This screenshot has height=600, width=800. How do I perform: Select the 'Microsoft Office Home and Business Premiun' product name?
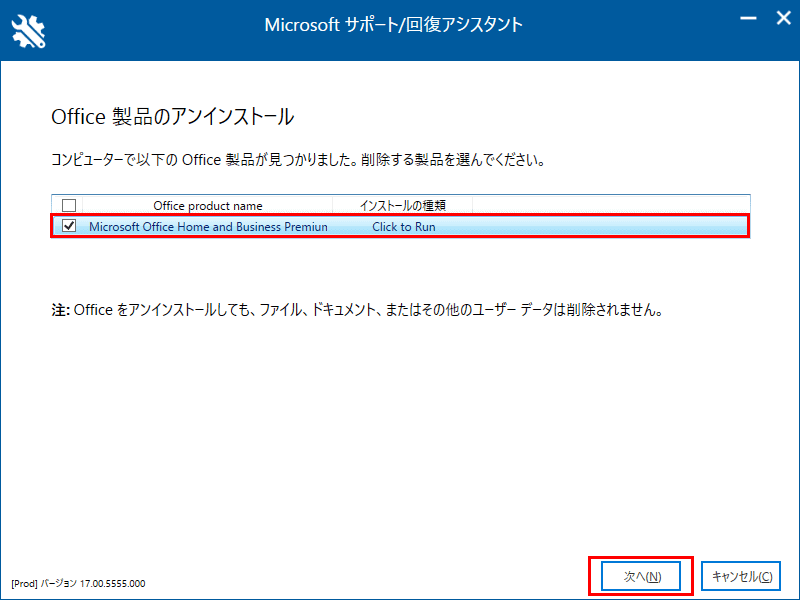(x=208, y=227)
